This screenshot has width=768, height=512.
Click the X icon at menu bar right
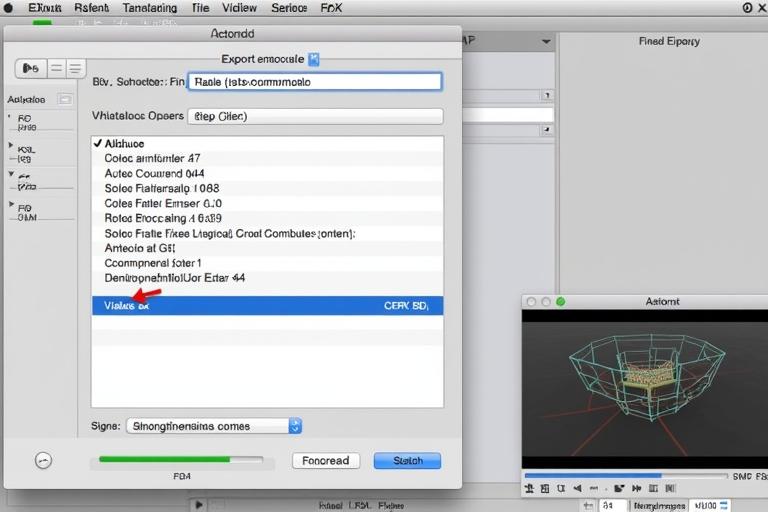[x=763, y=8]
